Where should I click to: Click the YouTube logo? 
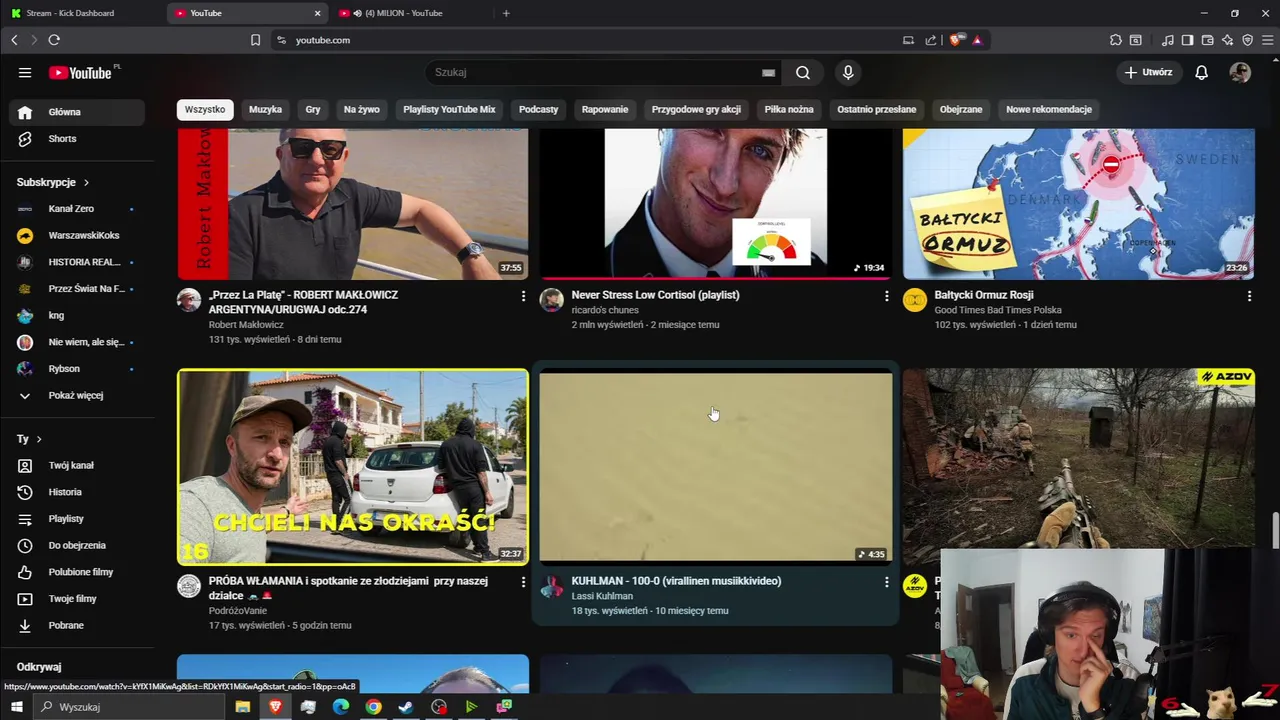click(x=81, y=72)
